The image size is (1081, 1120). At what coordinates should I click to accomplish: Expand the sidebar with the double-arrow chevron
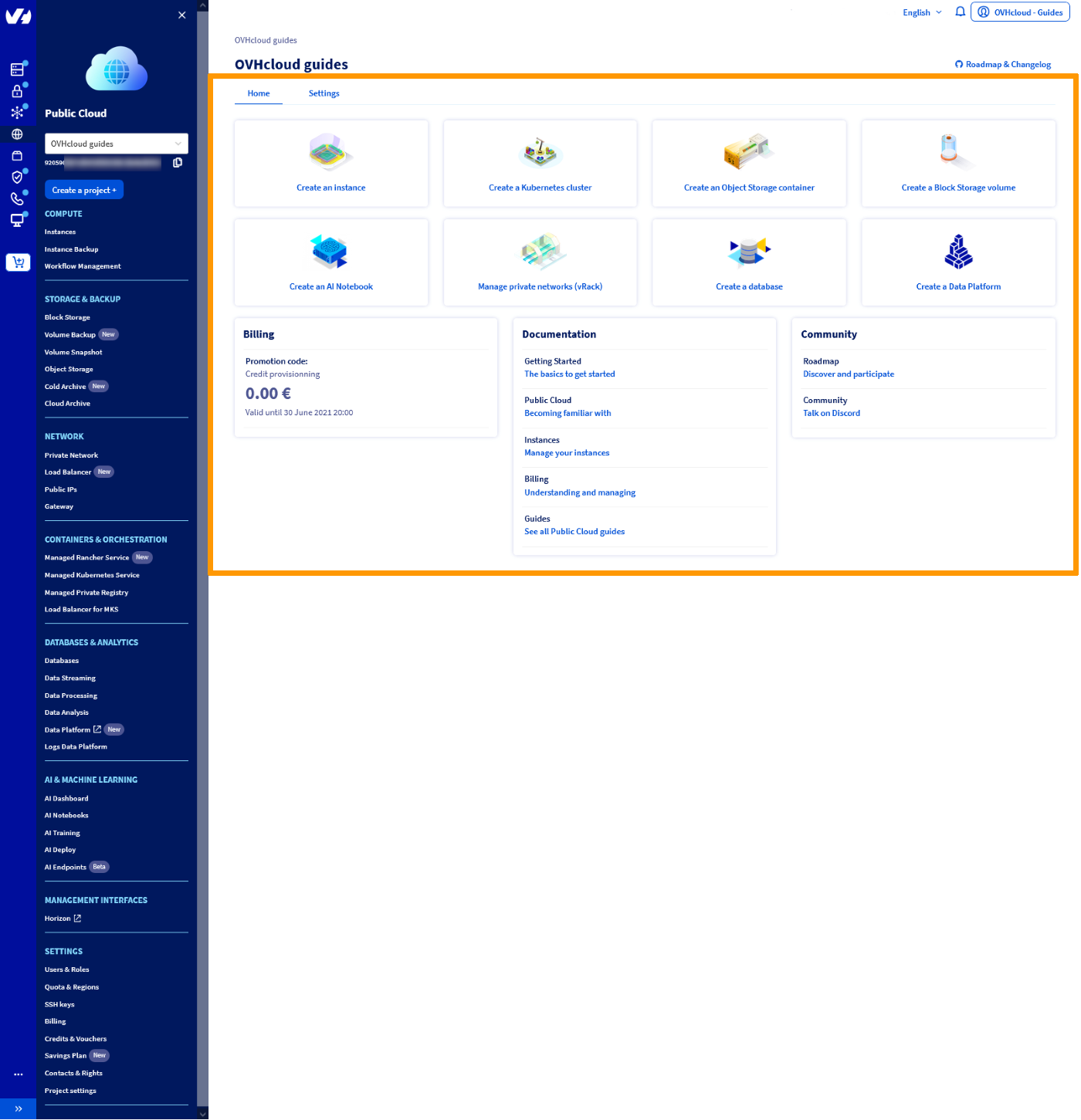19,1109
